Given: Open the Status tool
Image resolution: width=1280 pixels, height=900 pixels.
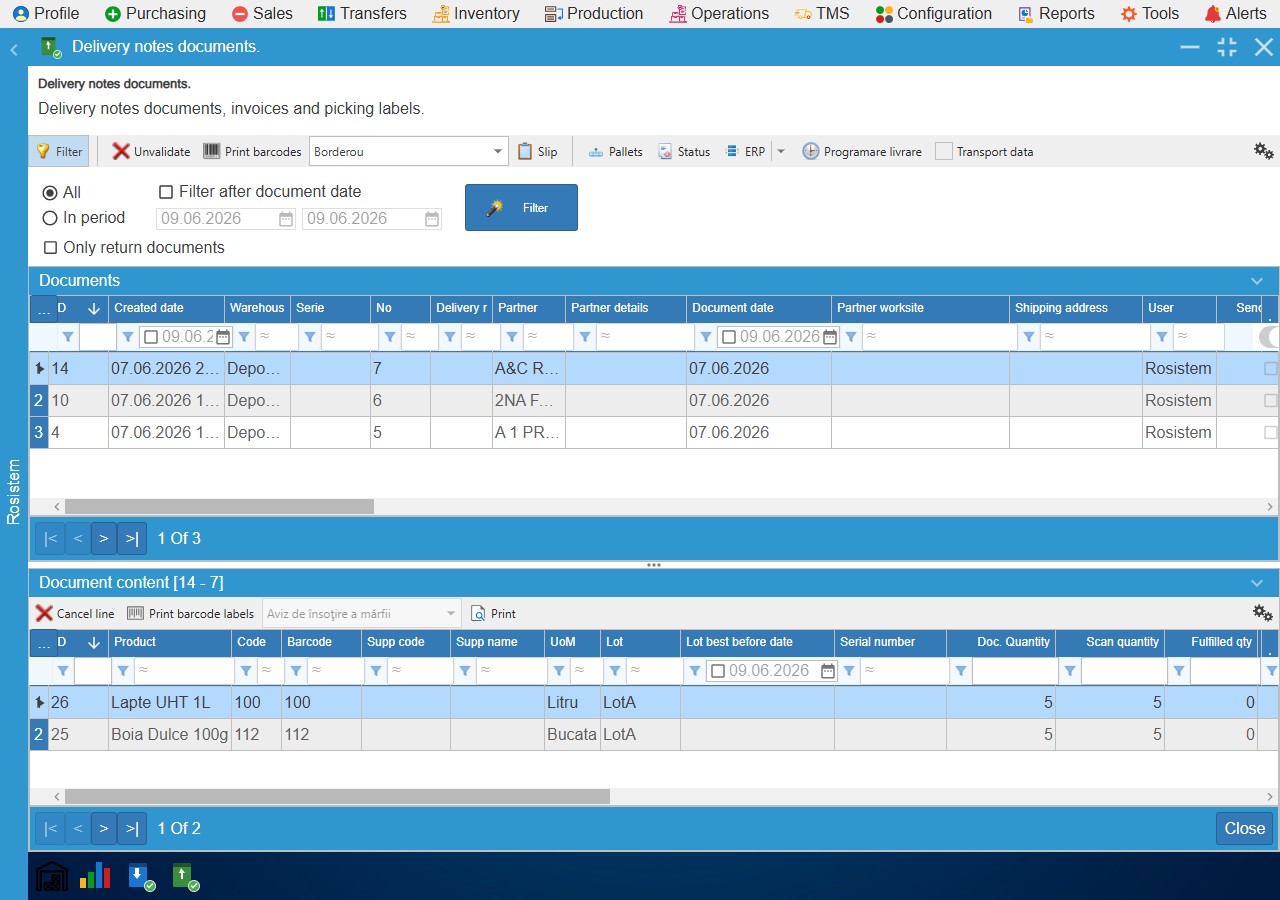Looking at the screenshot, I should click(x=684, y=152).
